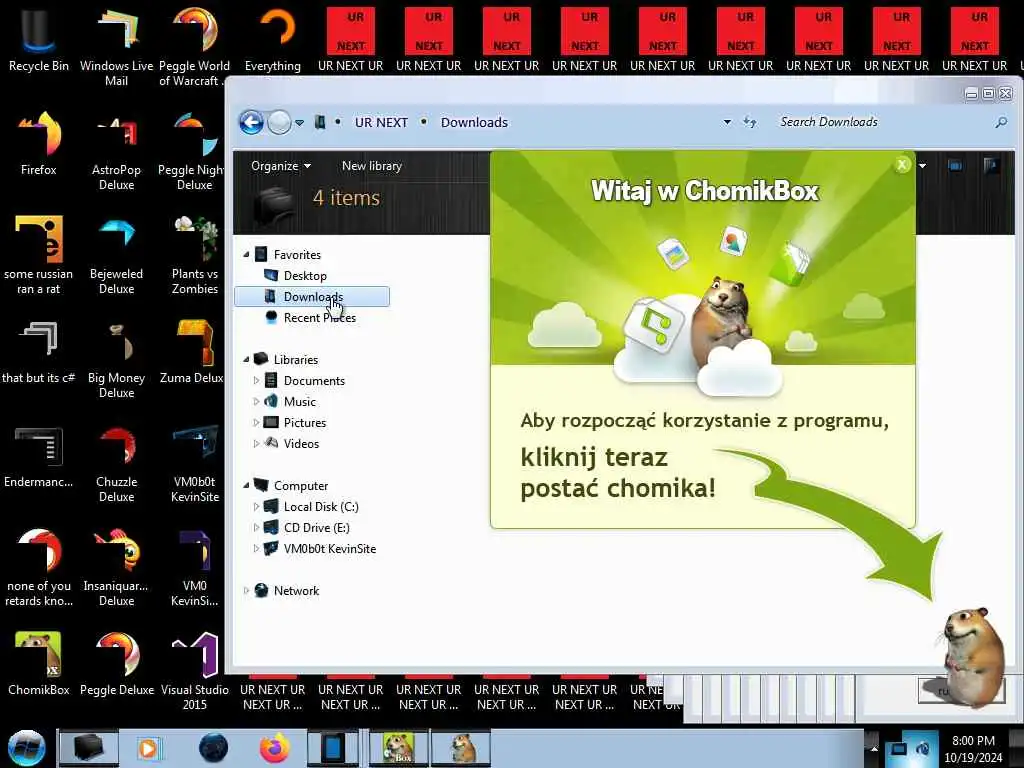Launch Chuzzle Deluxe desktop icon

(x=116, y=464)
